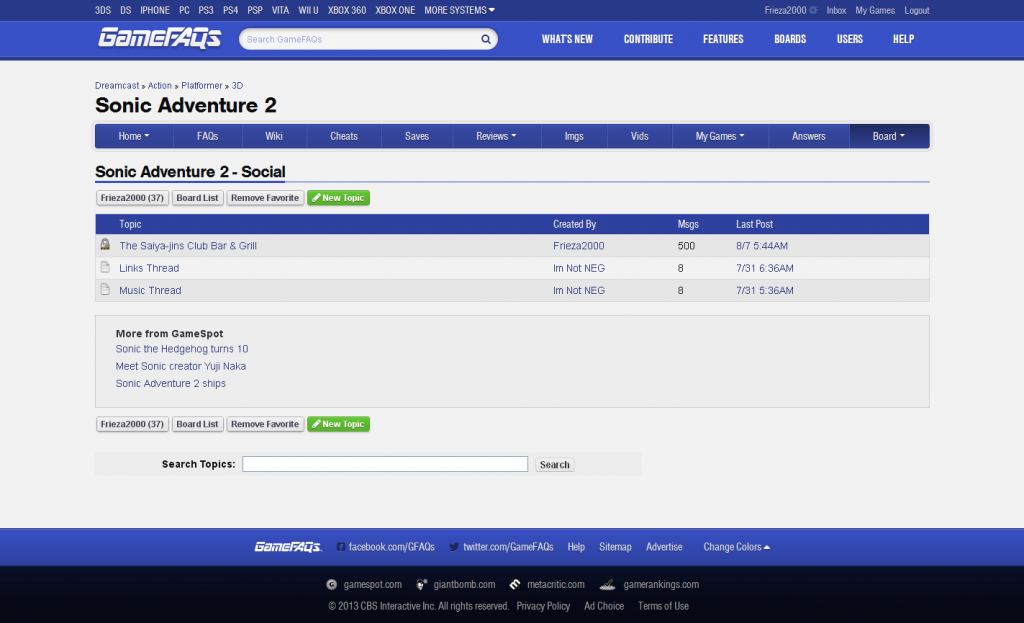Click the Facebook icon in the footer
The height and width of the screenshot is (623, 1024).
tap(341, 547)
